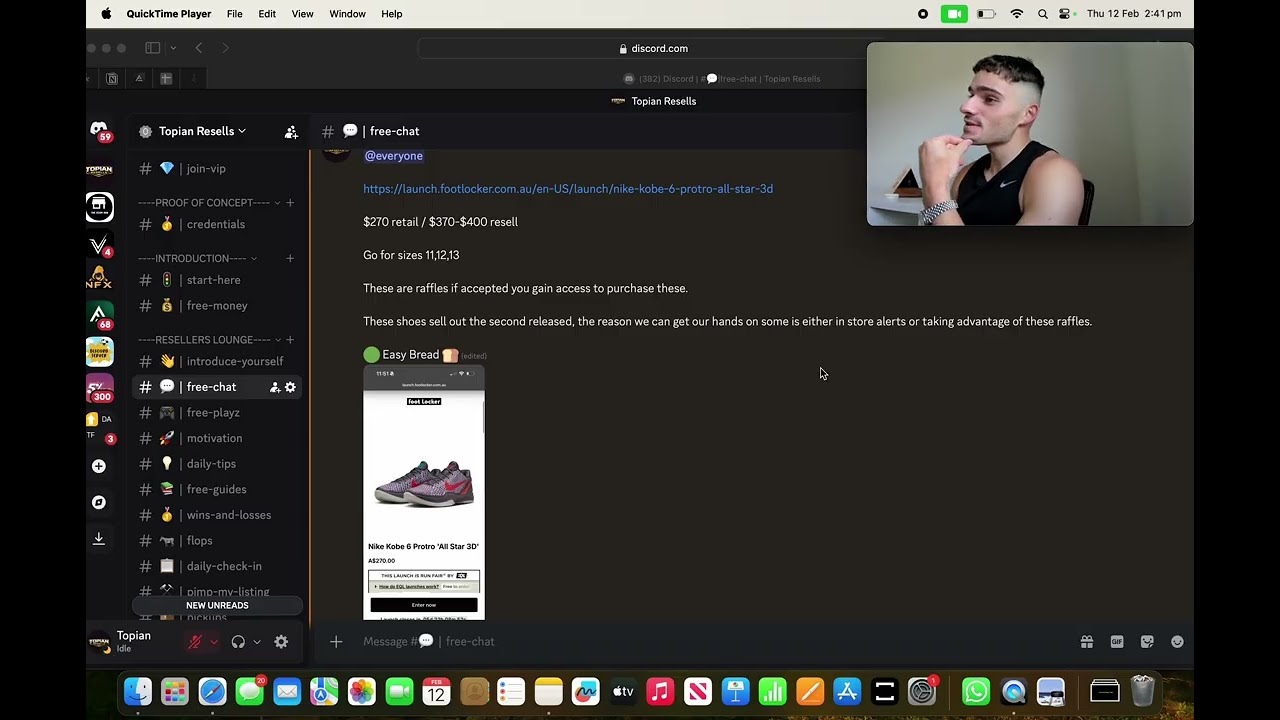Open the NFX server icon
Viewport: 1280px width, 720px height.
coord(99,279)
